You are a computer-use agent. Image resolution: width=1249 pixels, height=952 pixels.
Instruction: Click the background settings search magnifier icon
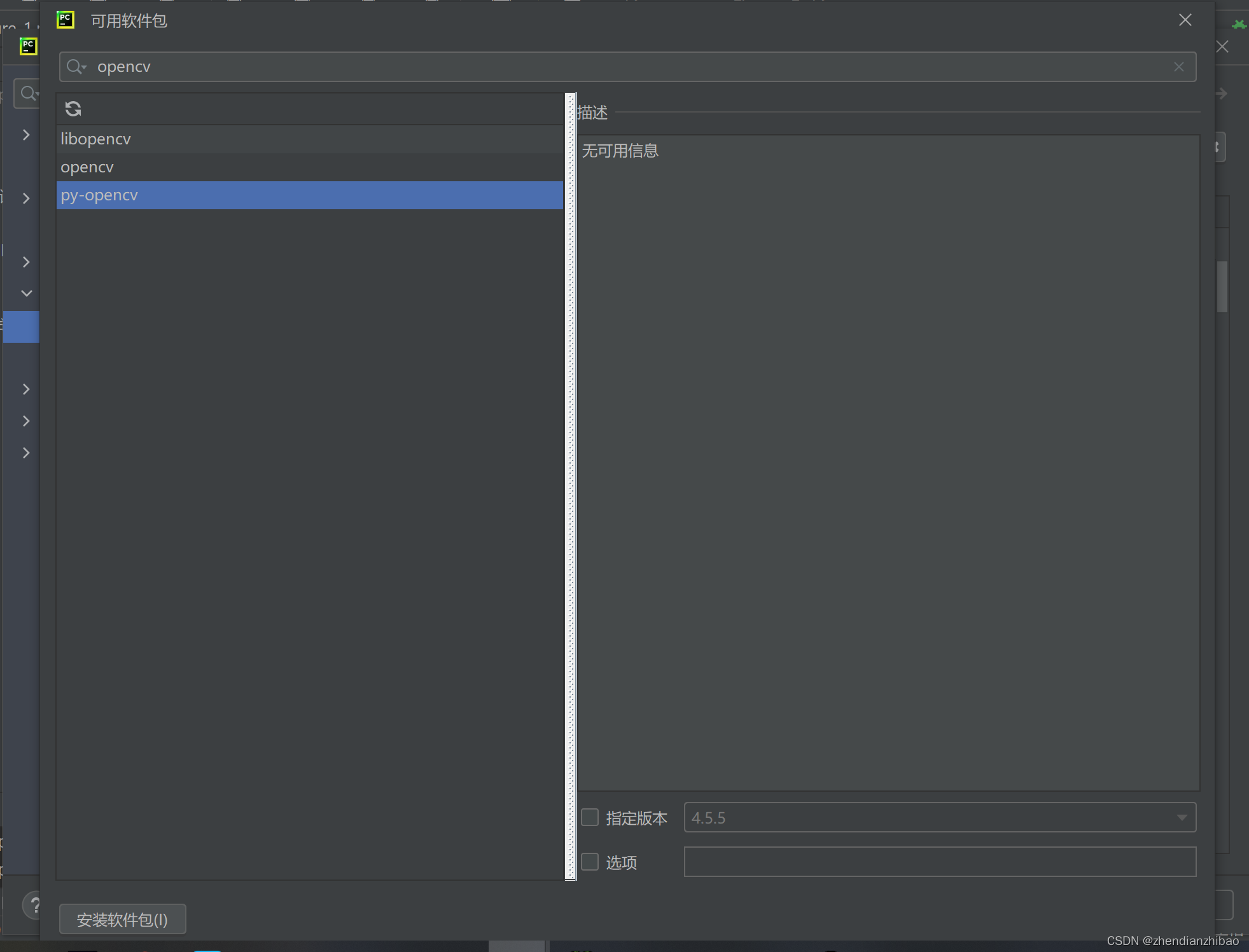(29, 94)
